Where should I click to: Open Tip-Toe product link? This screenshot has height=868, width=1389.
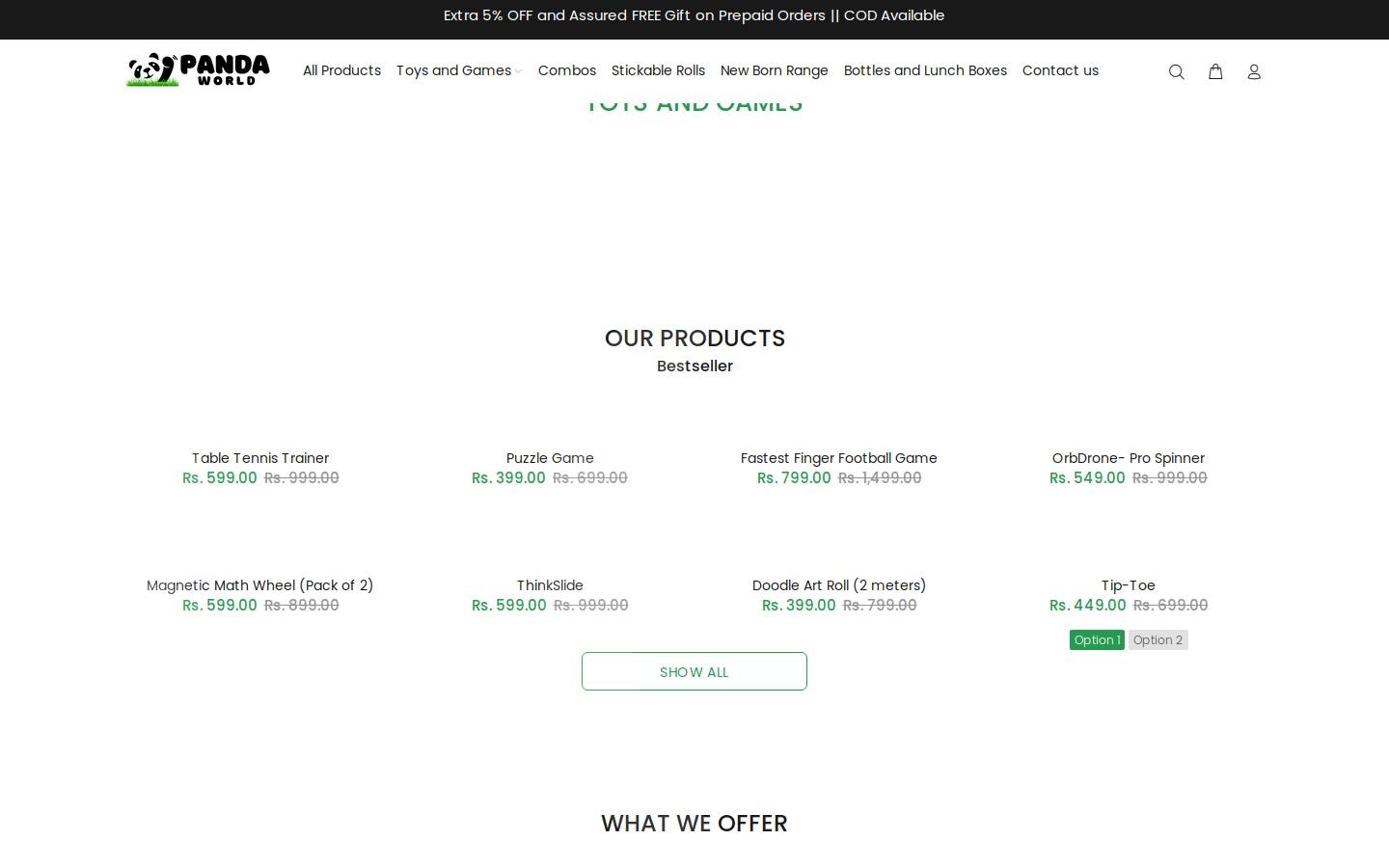pyautogui.click(x=1129, y=585)
